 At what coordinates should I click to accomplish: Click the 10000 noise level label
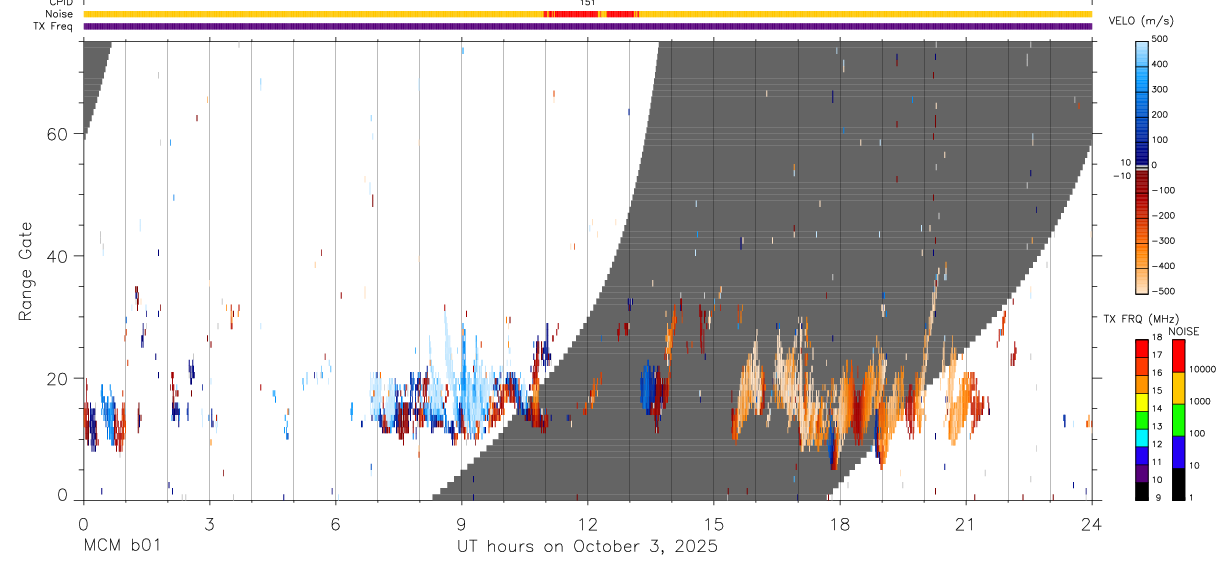[1203, 369]
